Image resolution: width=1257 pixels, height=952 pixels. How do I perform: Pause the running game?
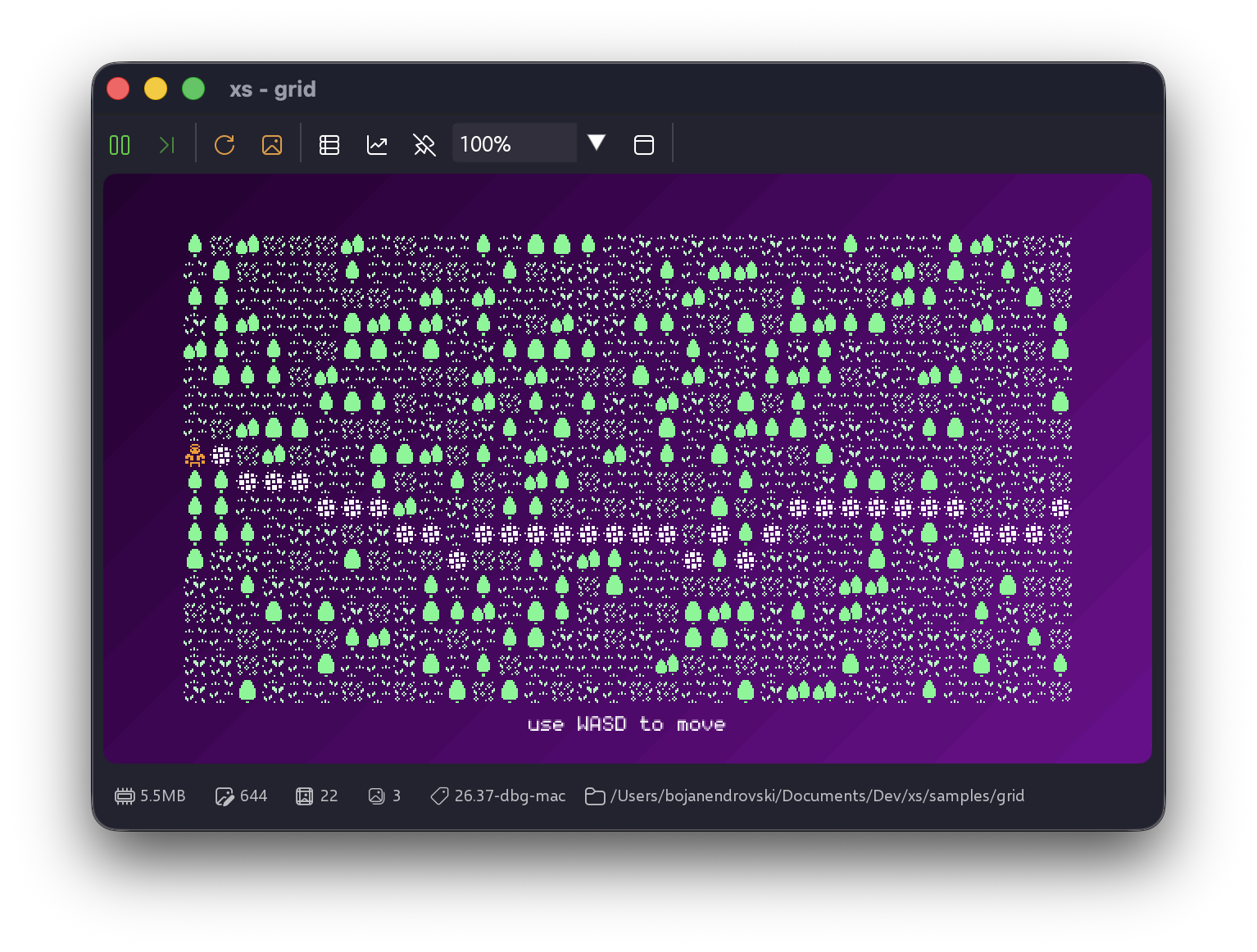pyautogui.click(x=119, y=144)
